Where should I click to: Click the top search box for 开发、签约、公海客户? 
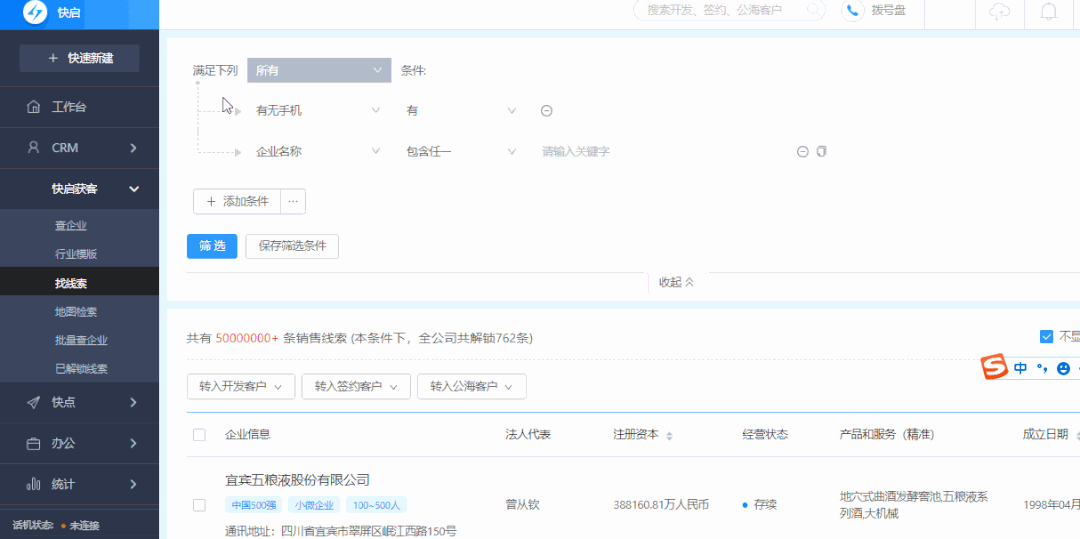click(x=729, y=10)
